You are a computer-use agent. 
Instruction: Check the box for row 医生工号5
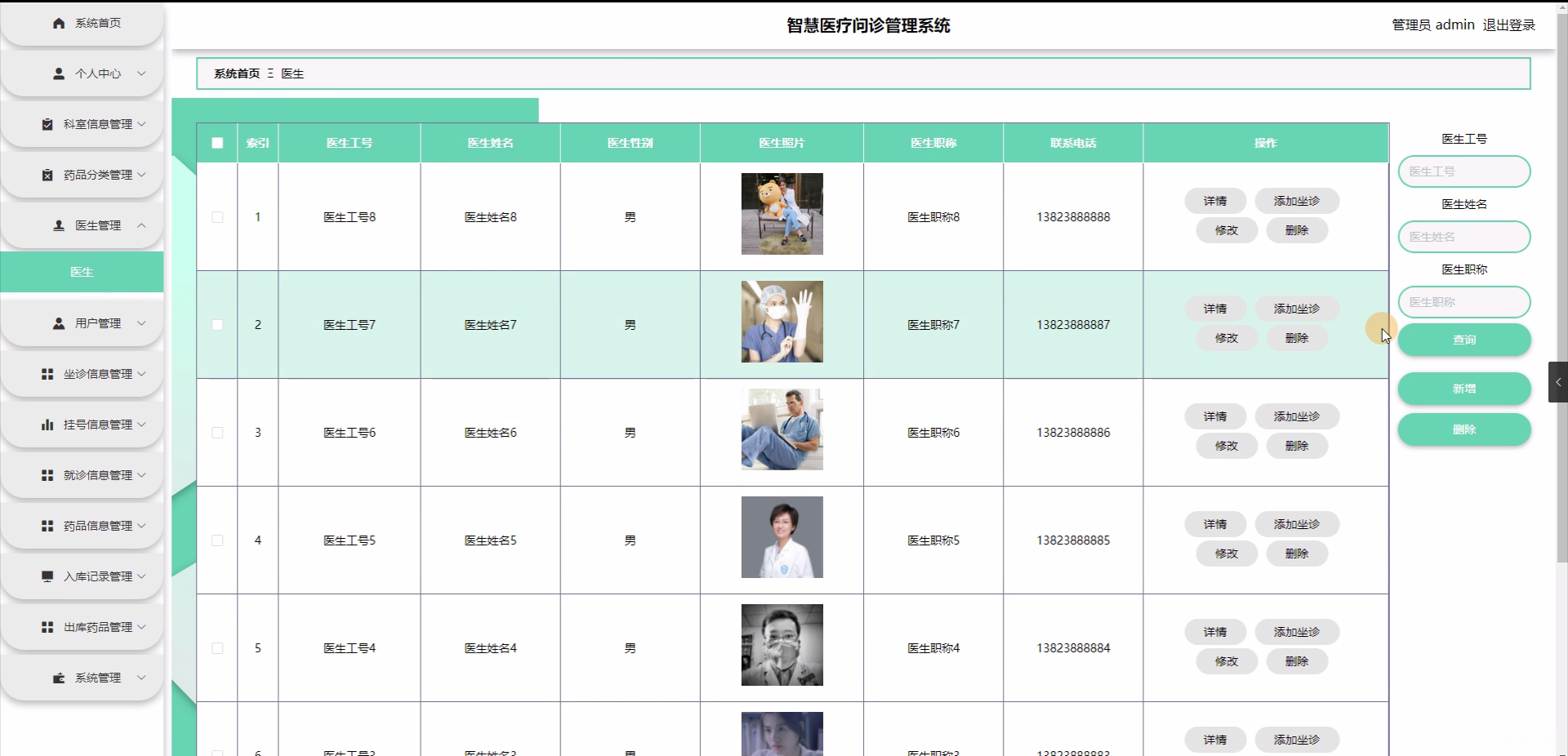217,540
